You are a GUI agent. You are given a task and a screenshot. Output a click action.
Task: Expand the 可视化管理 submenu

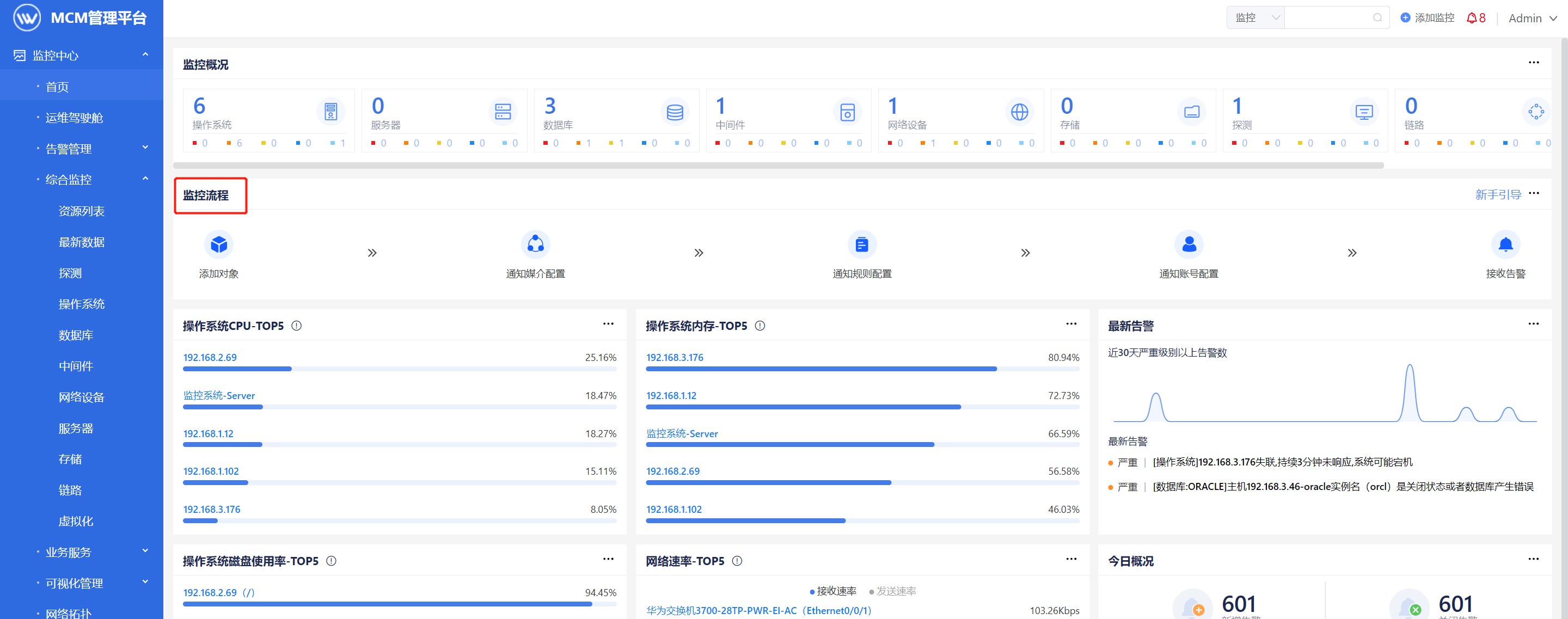[x=82, y=583]
